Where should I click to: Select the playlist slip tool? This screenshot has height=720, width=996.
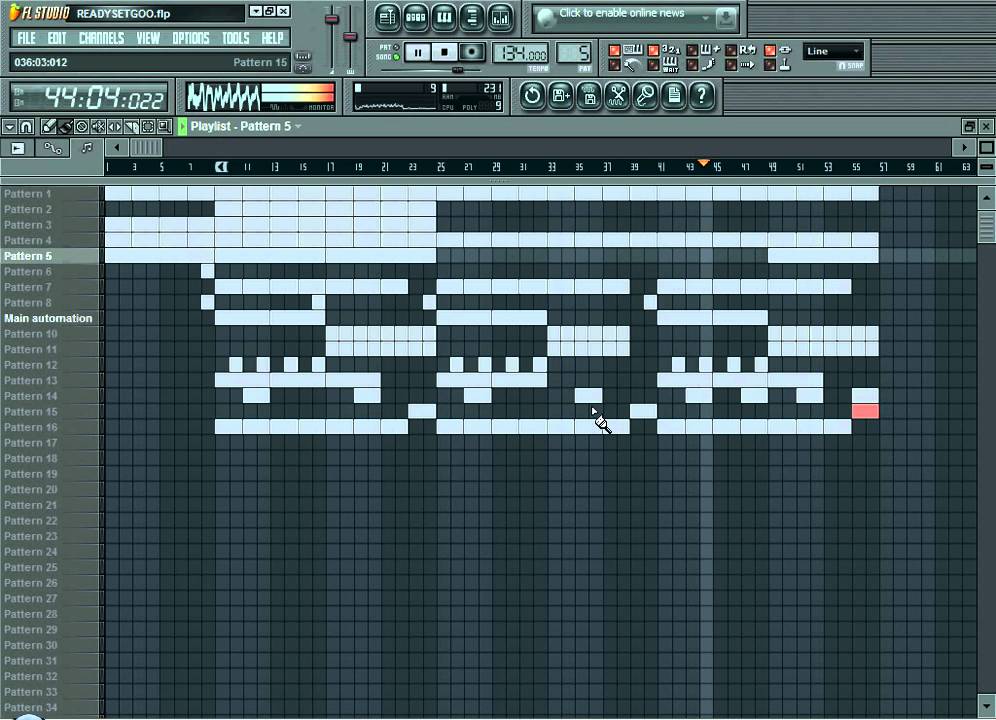coord(114,126)
